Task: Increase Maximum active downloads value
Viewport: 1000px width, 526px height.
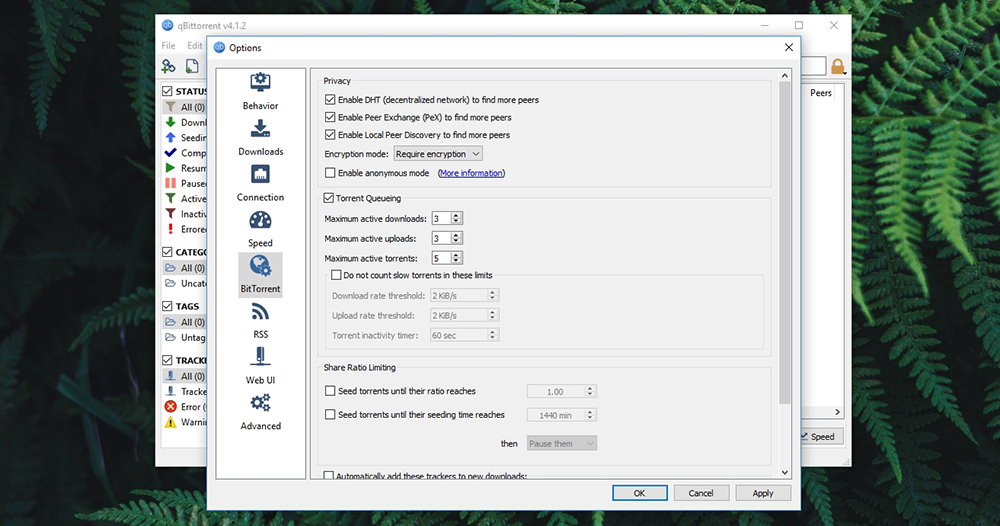Action: coord(456,216)
